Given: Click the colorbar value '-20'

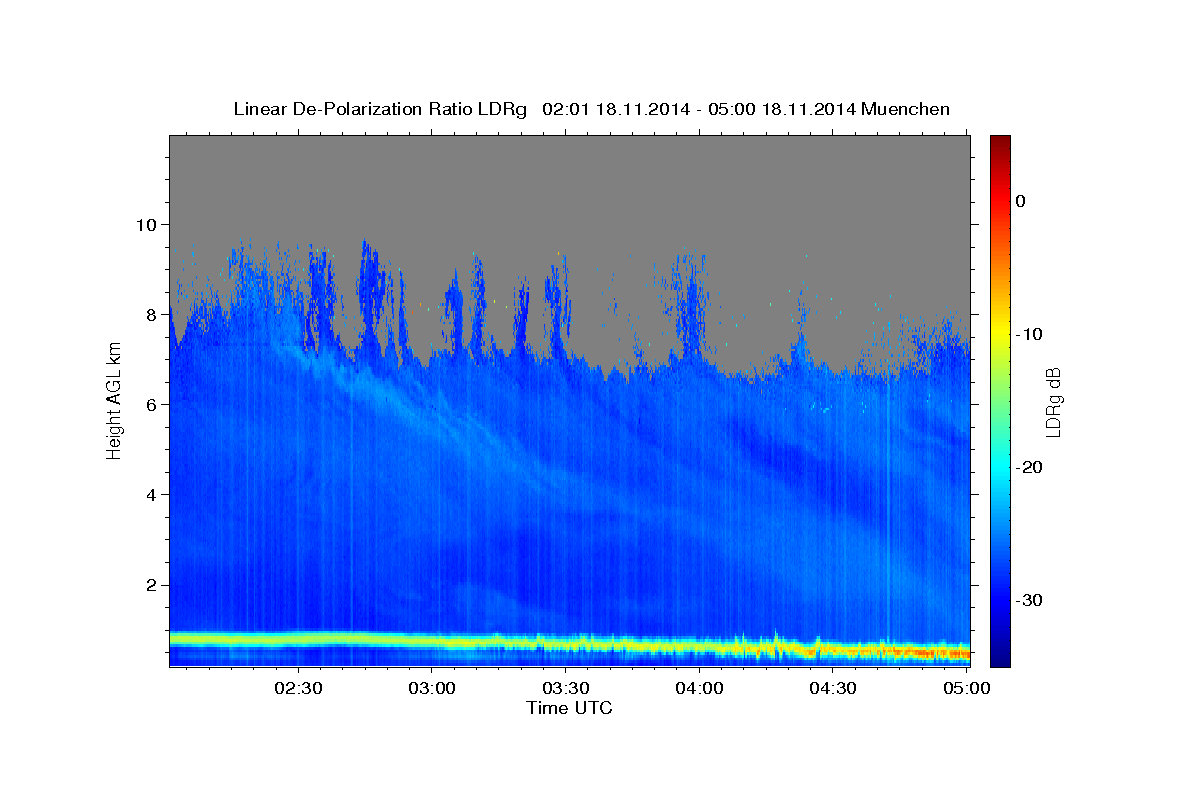Looking at the screenshot, I should [x=1028, y=467].
